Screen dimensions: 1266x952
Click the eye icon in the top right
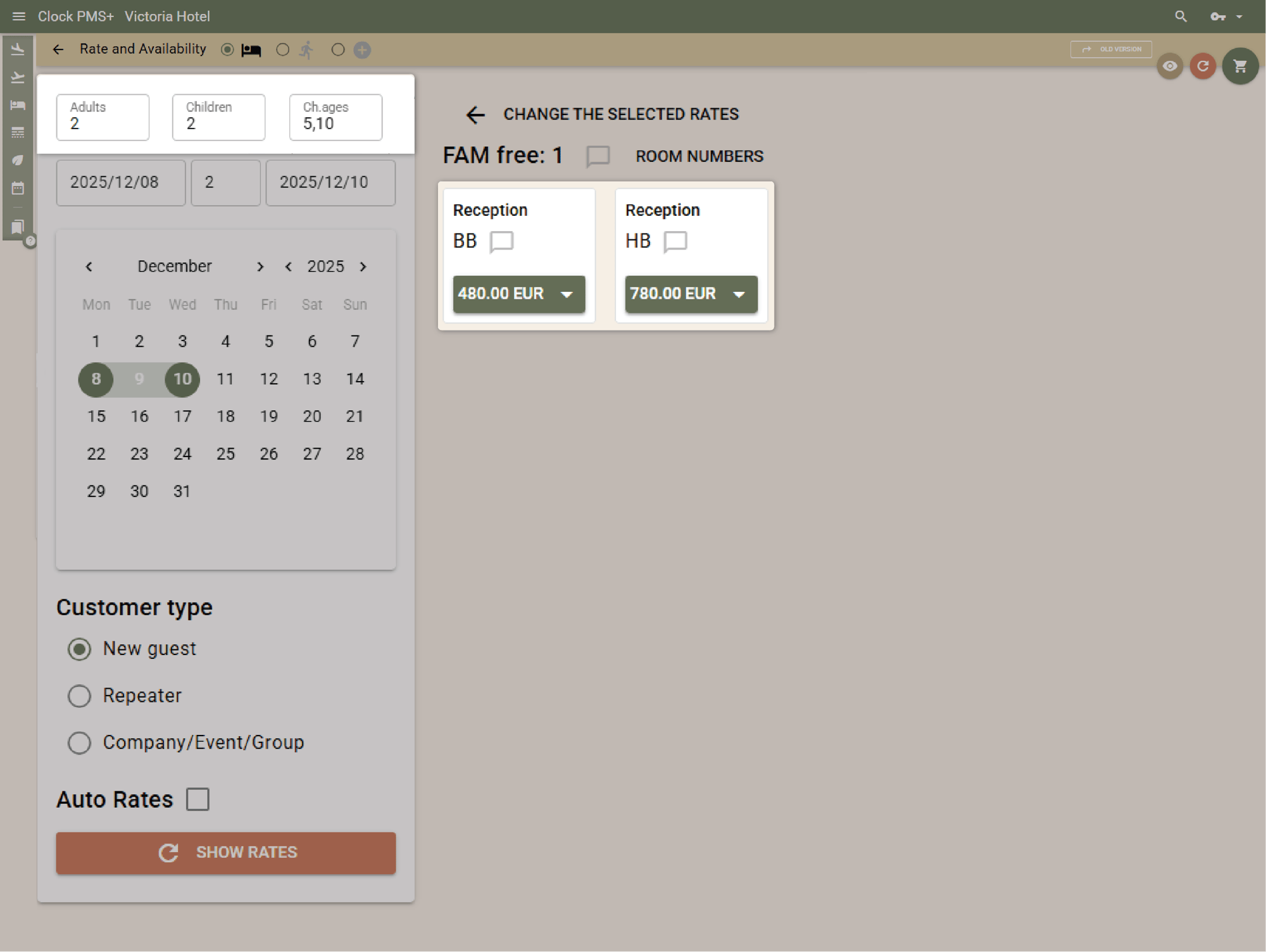tap(1170, 66)
